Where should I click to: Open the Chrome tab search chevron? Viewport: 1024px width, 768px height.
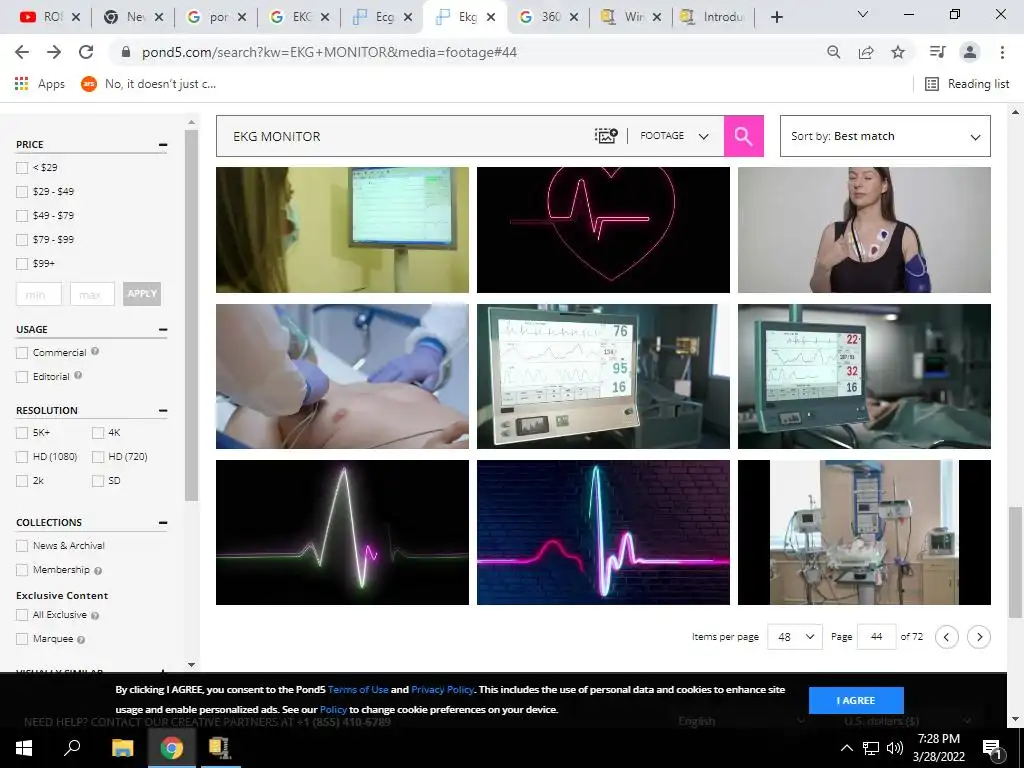pos(863,14)
